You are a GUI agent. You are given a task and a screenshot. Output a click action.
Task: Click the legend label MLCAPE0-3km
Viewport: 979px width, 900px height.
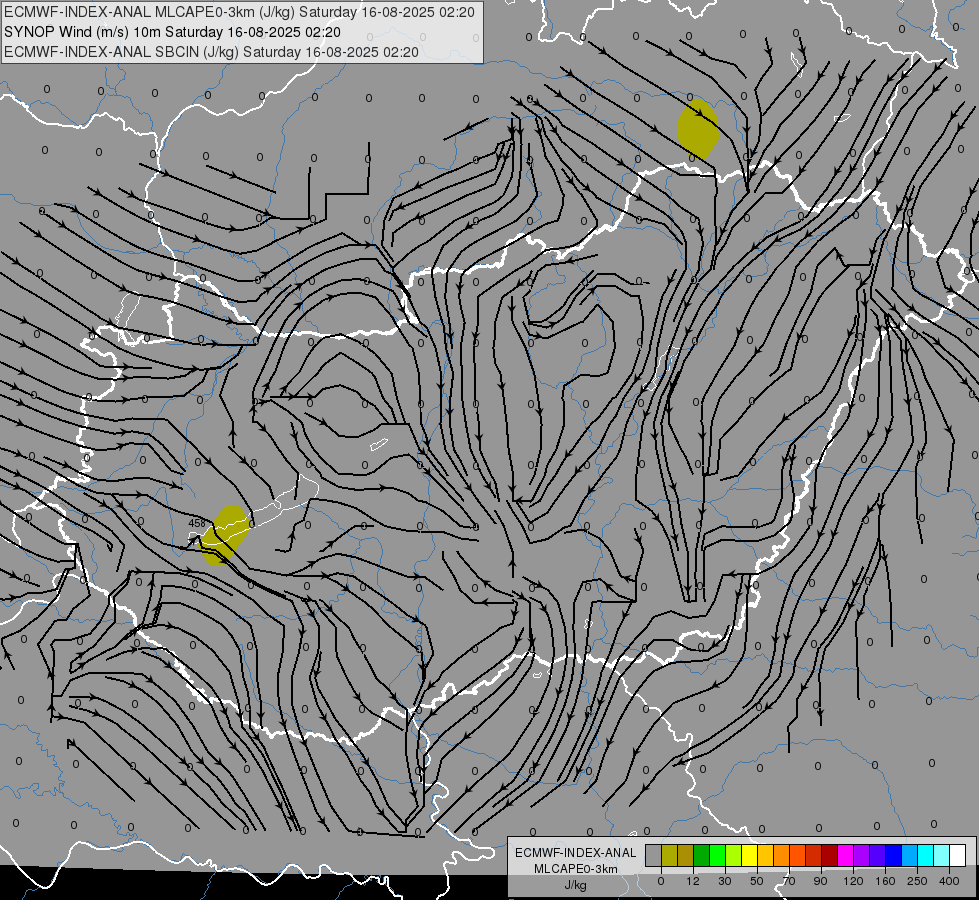point(576,869)
